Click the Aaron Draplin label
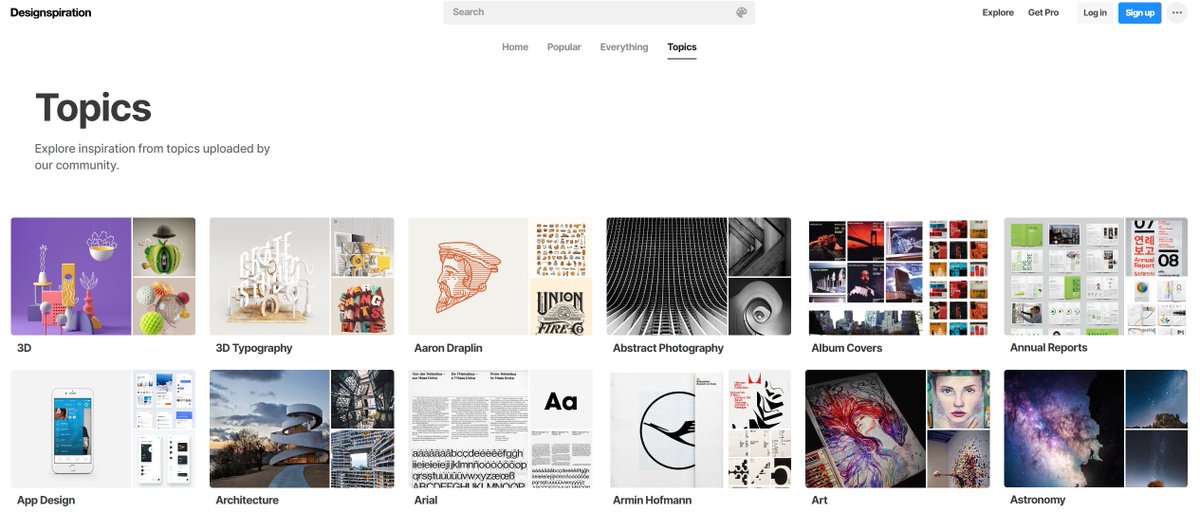This screenshot has height=512, width=1200. coord(450,348)
